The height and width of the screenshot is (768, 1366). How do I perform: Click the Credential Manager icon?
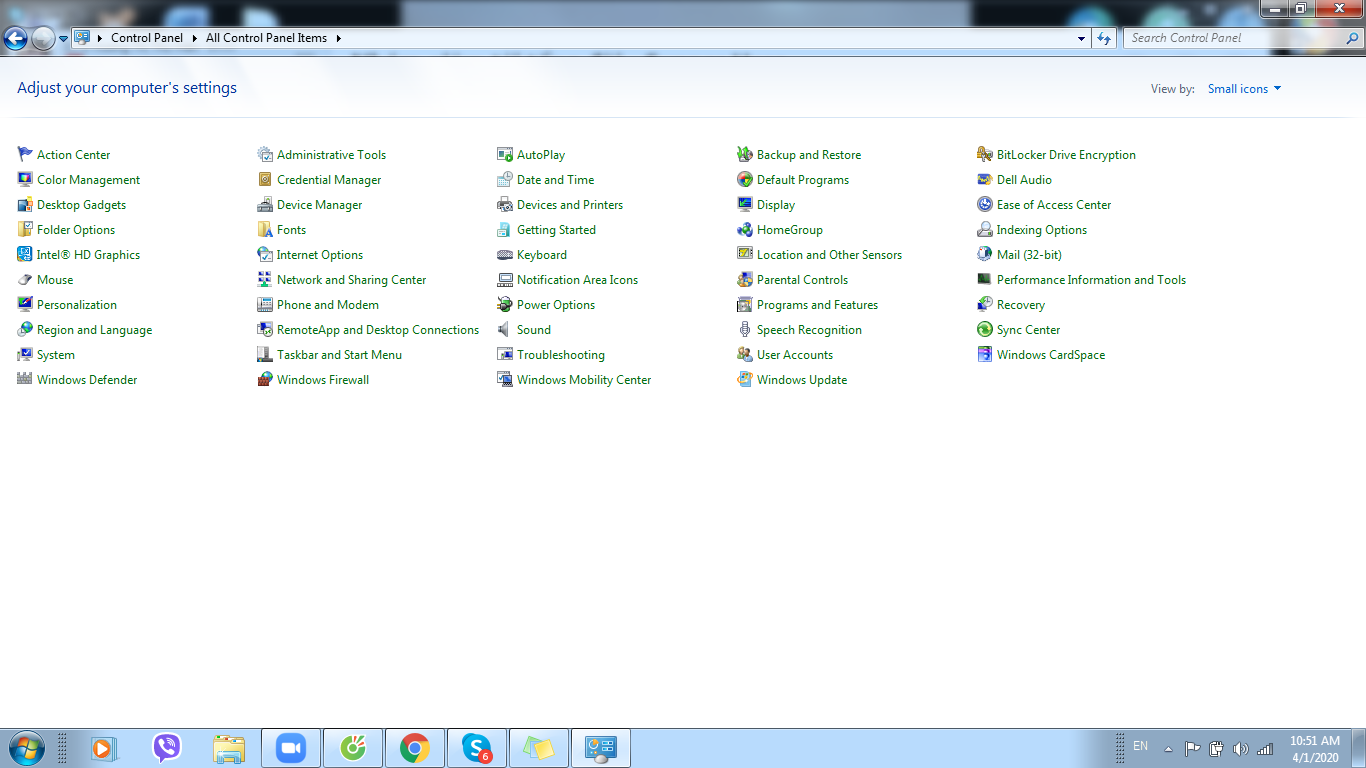click(x=265, y=179)
